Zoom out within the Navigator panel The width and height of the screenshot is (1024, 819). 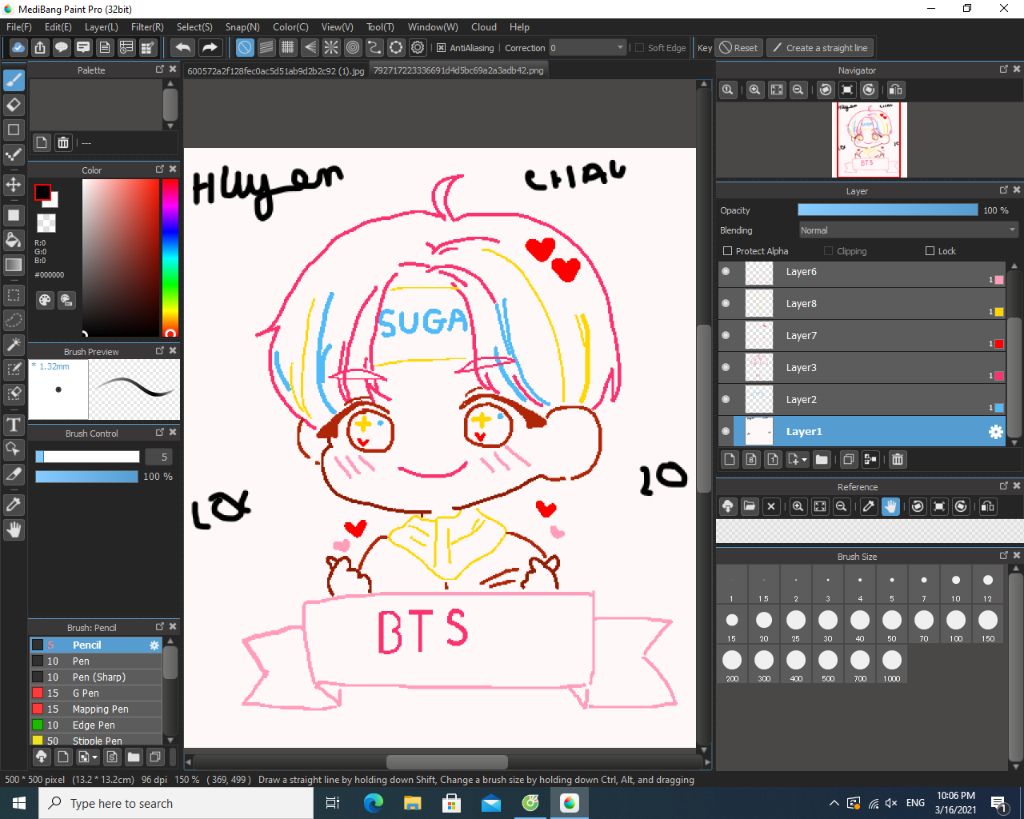(x=797, y=90)
